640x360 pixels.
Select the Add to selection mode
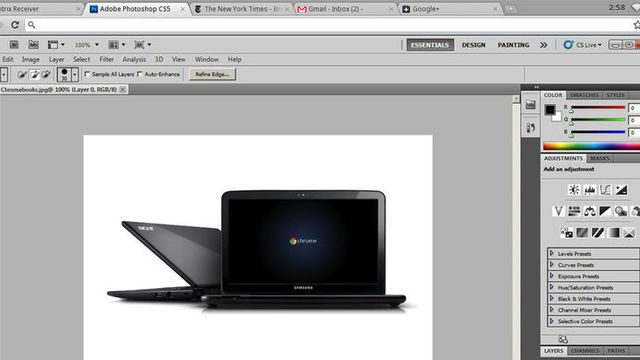(x=34, y=74)
